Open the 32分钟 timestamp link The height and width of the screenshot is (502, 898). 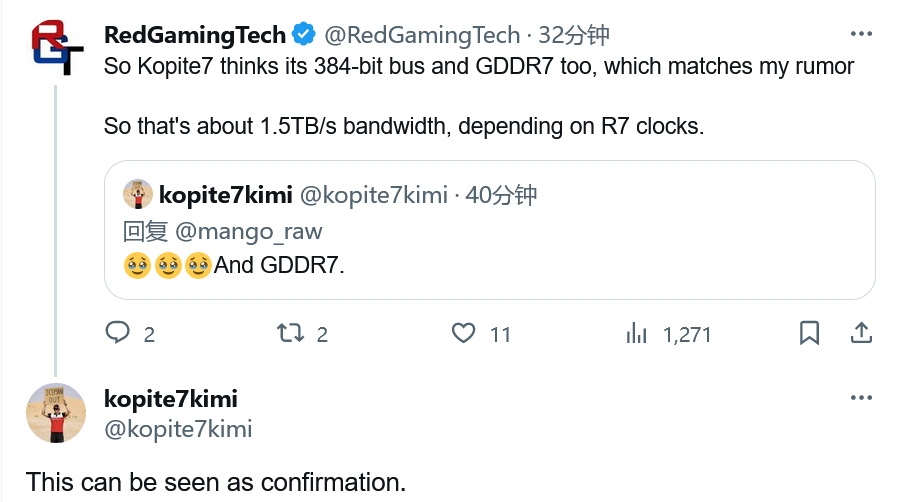tap(573, 35)
